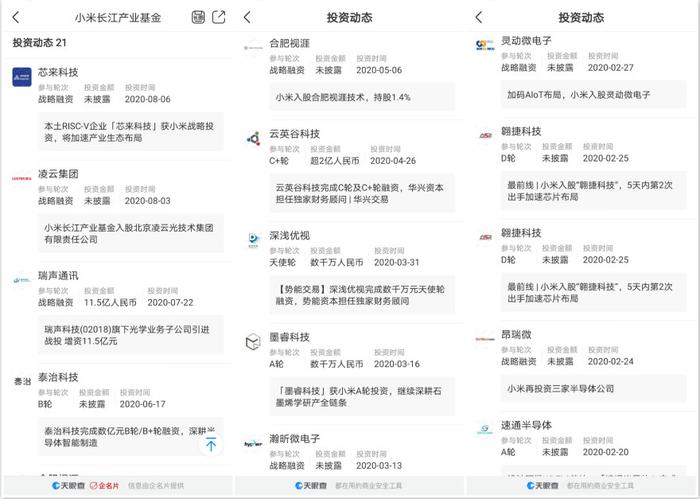Open 合肥视涯 company name
Viewport: 700px width, 499px height.
(x=289, y=43)
